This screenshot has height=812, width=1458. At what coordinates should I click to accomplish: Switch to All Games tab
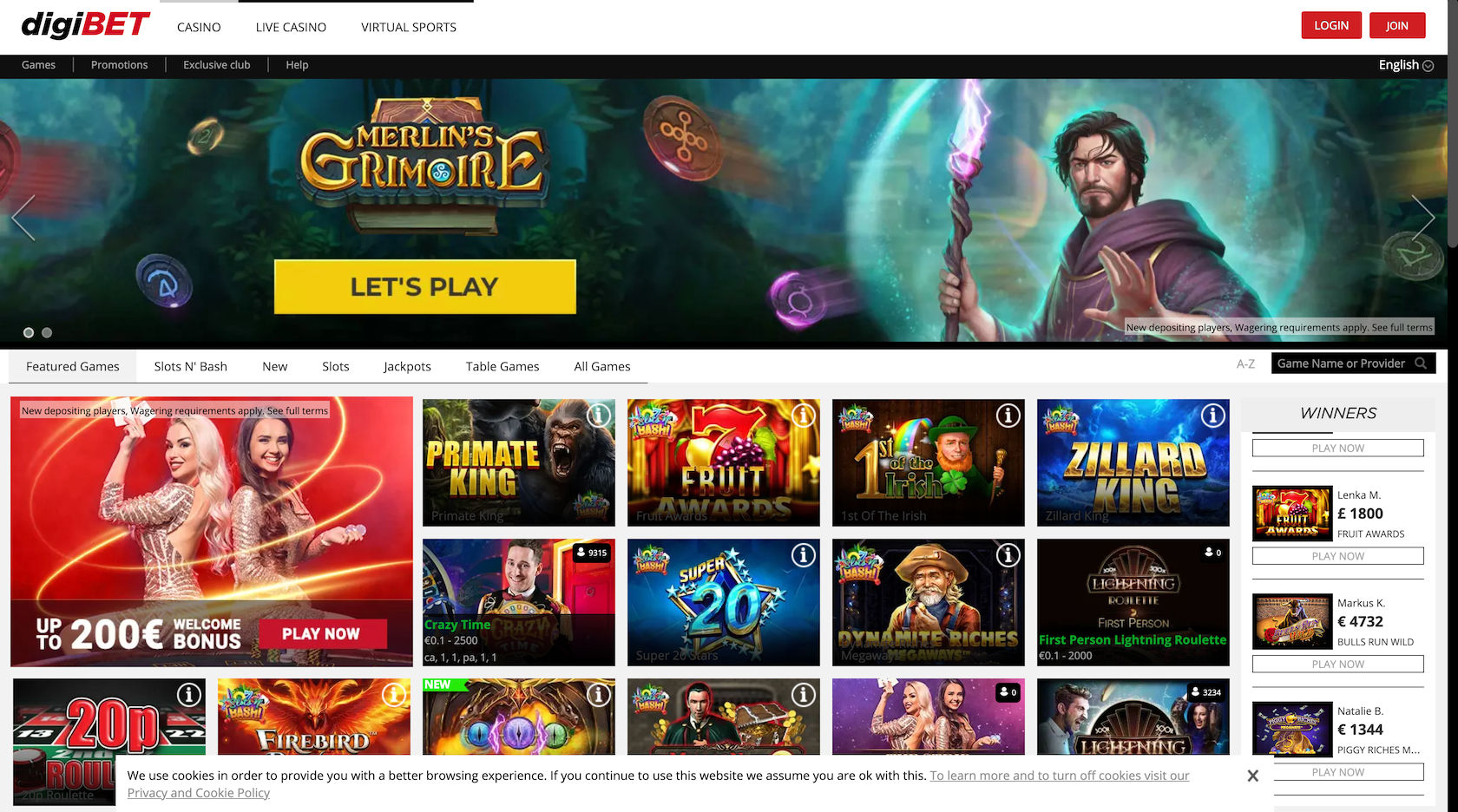tap(602, 366)
